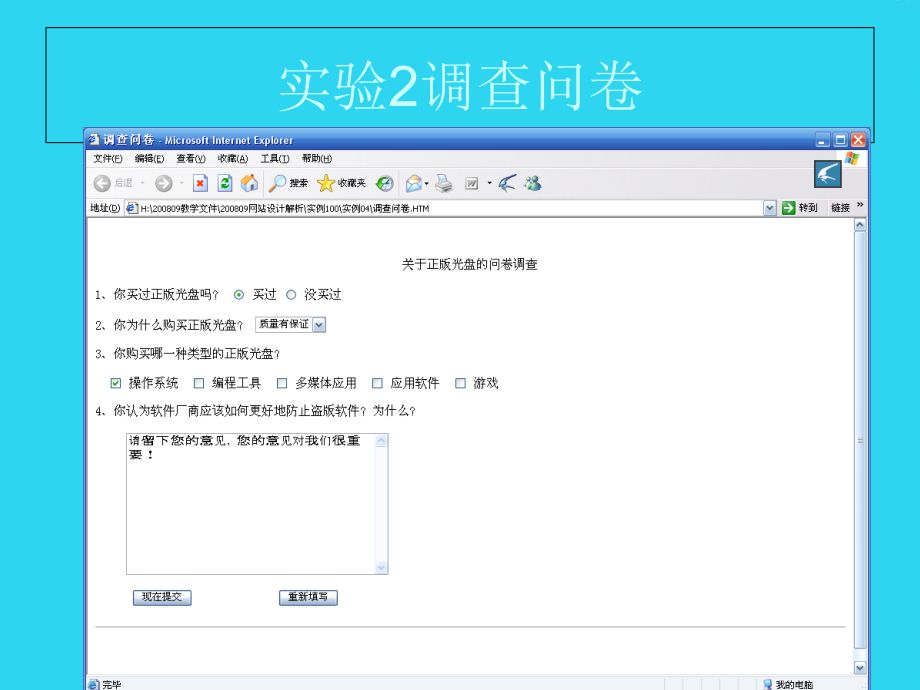Open the 查看(V) menu
Image resolution: width=920 pixels, height=690 pixels.
(191, 159)
